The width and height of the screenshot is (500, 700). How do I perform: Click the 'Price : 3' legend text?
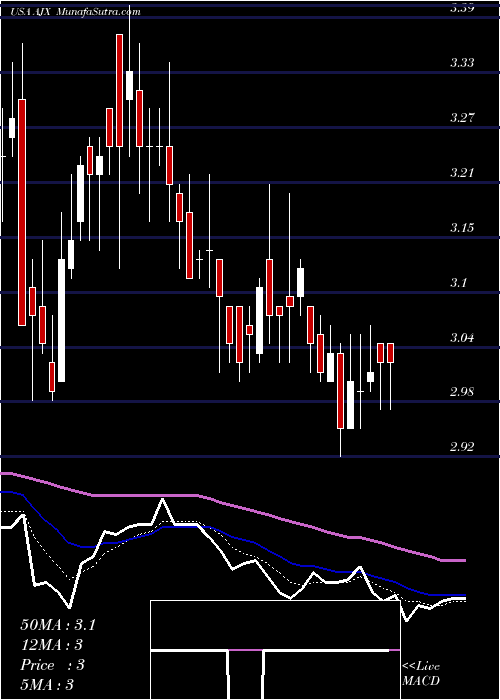52,665
